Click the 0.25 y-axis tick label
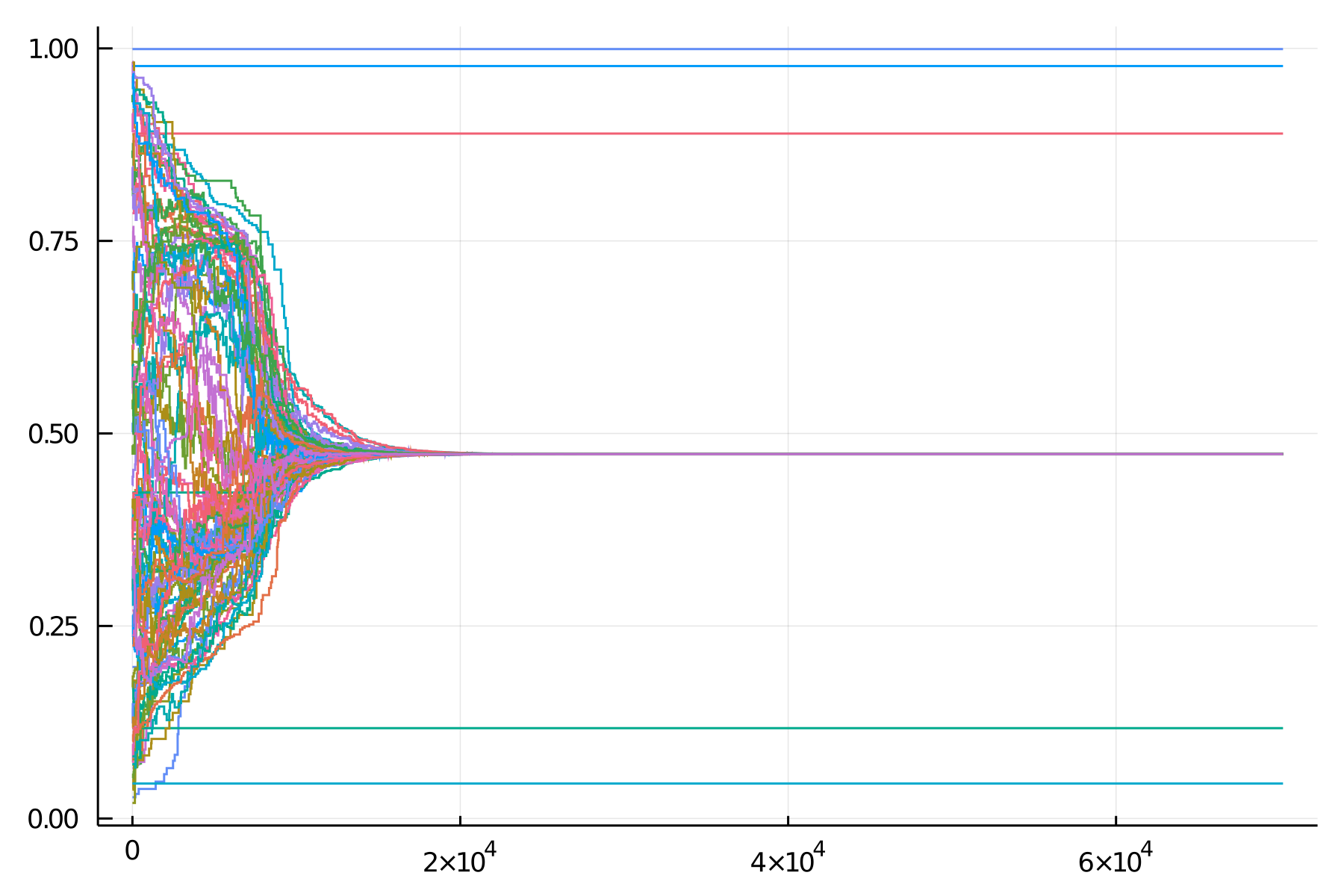The width and height of the screenshot is (1344, 896). coord(54,627)
